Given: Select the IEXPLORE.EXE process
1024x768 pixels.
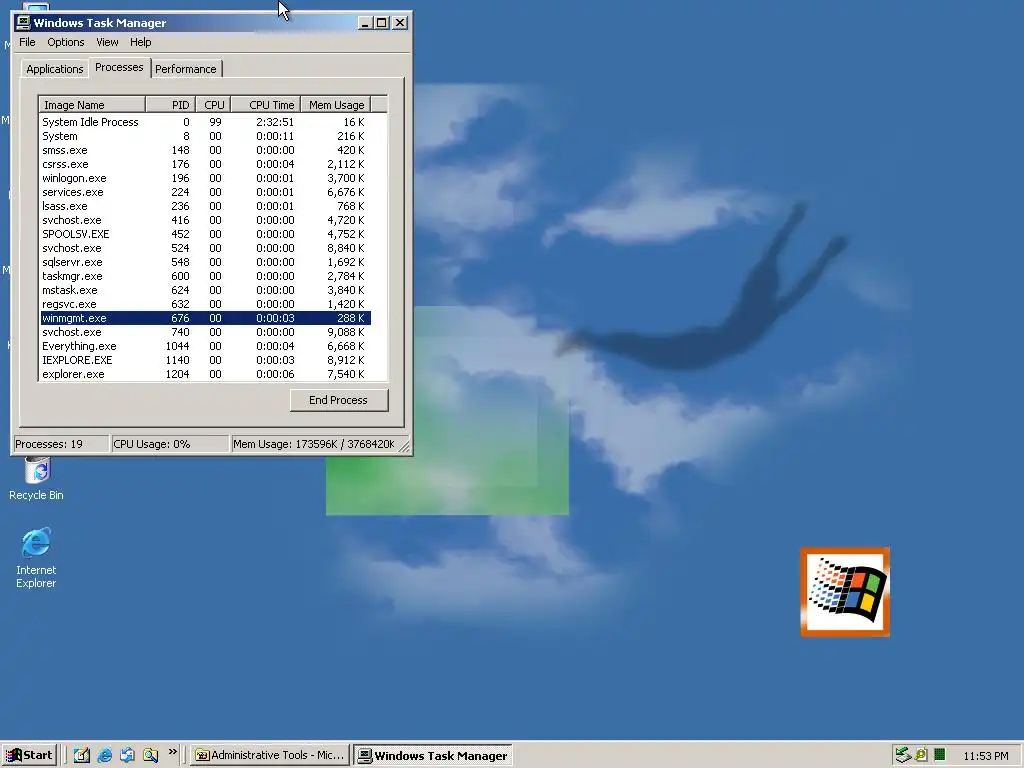Looking at the screenshot, I should (x=205, y=360).
